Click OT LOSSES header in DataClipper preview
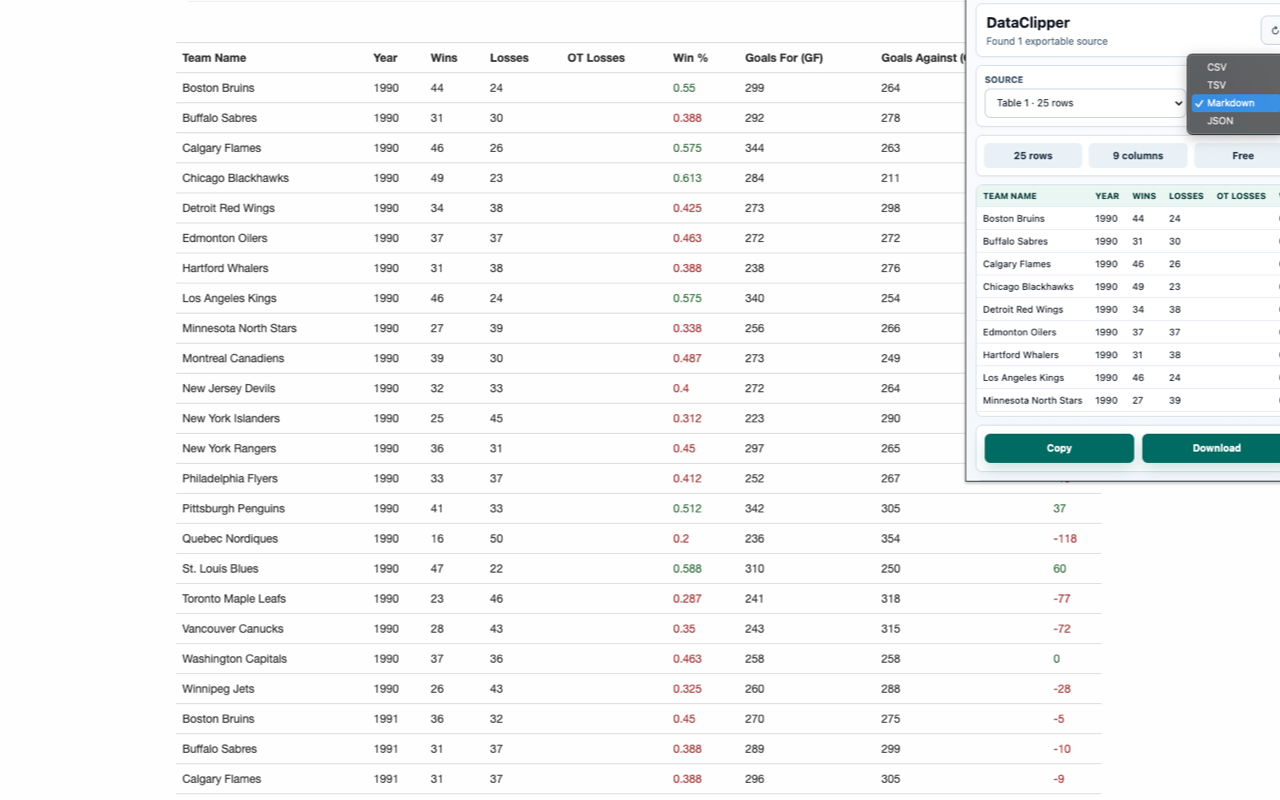This screenshot has width=1280, height=800. point(1241,196)
